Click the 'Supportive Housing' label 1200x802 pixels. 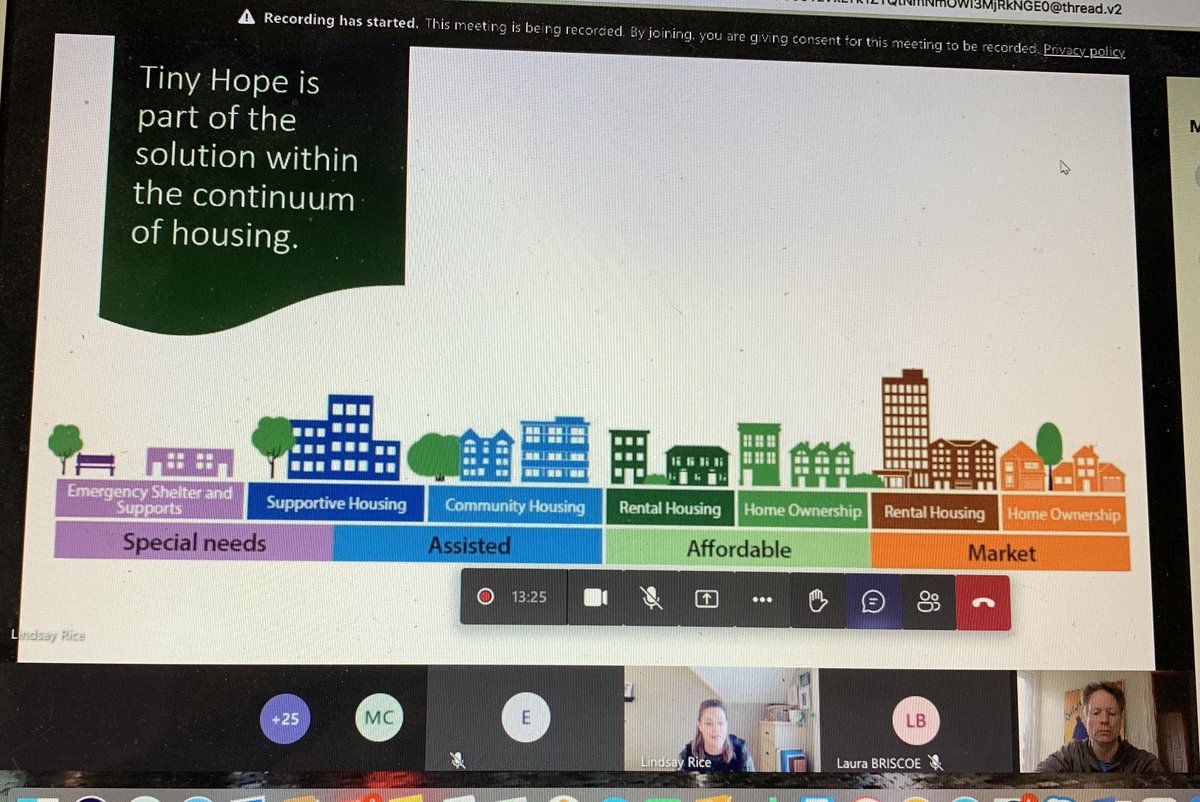(x=336, y=503)
